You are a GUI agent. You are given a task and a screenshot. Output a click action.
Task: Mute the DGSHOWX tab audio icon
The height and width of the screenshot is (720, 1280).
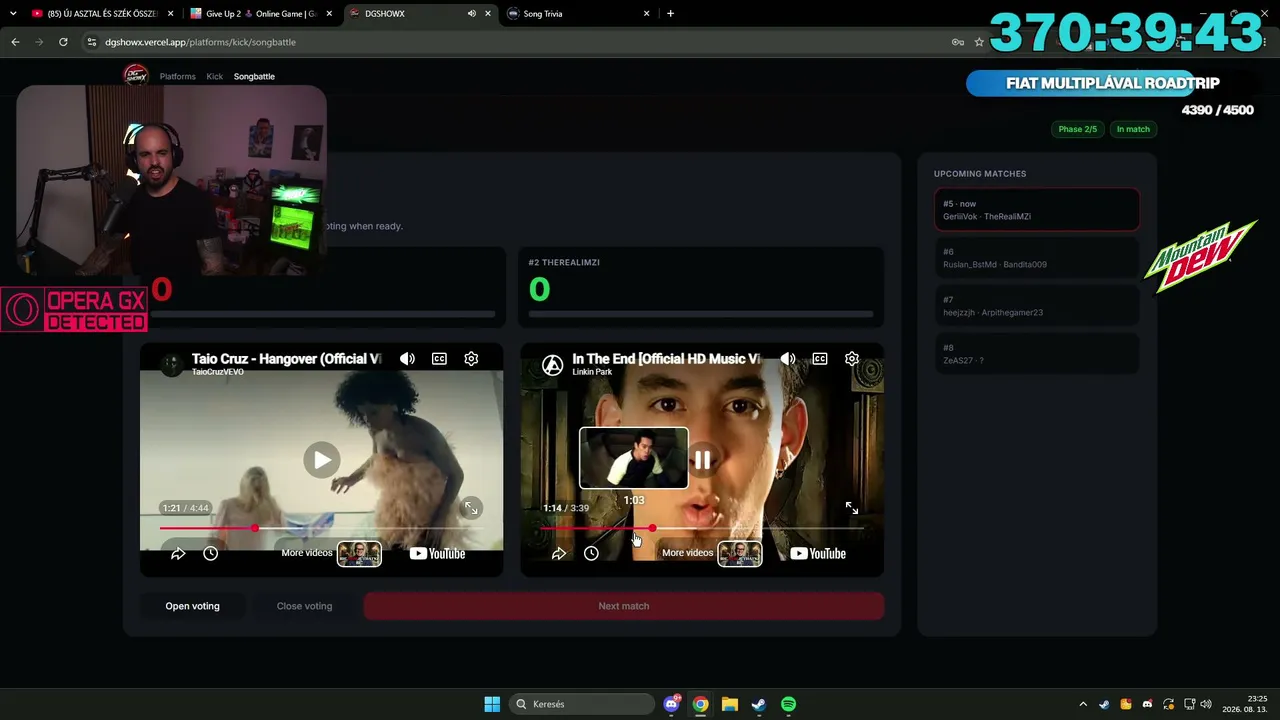pos(472,14)
